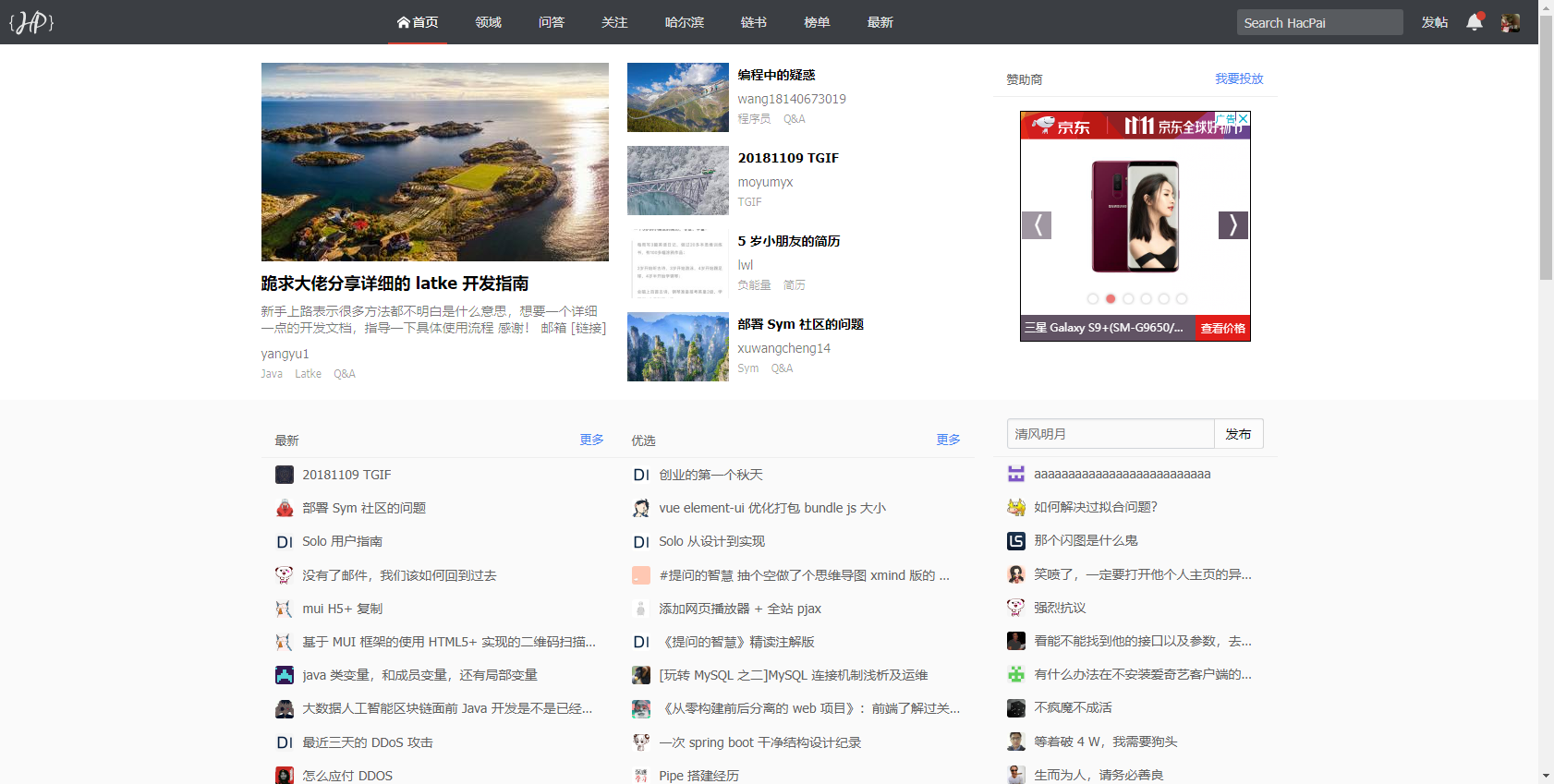Image resolution: width=1554 pixels, height=784 pixels.
Task: Click the 'TGIF' tag under 20181109 TGIF
Action: click(x=750, y=202)
